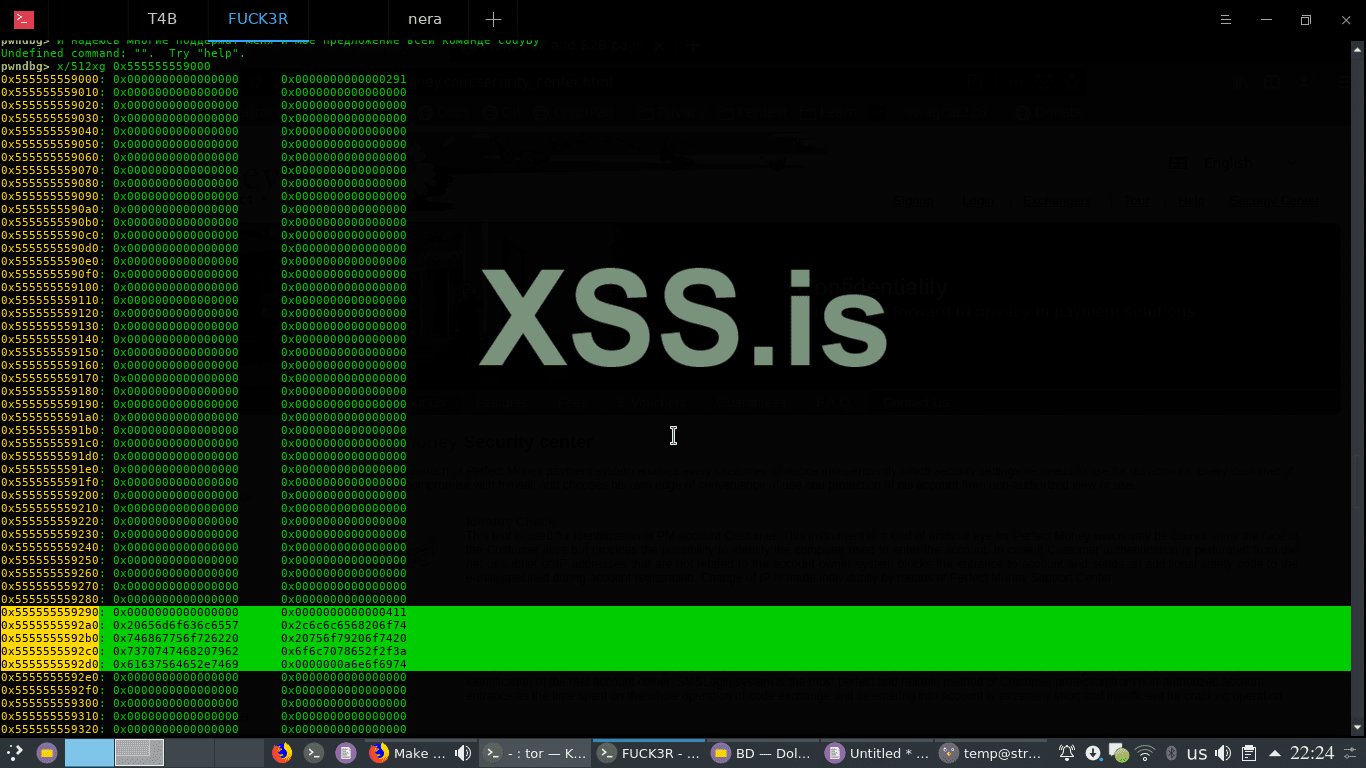Launch the pinned terminal icon in the taskbar
Screen dimensions: 1366x768
[314, 753]
